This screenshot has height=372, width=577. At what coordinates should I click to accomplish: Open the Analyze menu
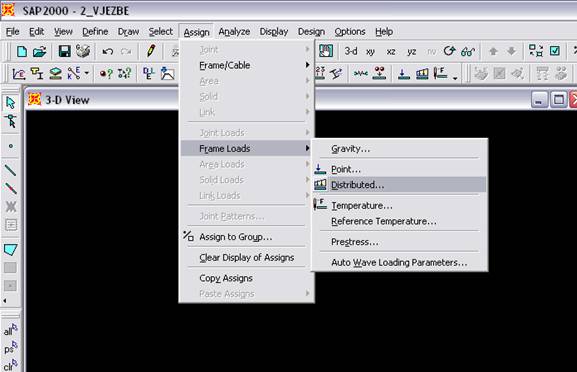234,32
